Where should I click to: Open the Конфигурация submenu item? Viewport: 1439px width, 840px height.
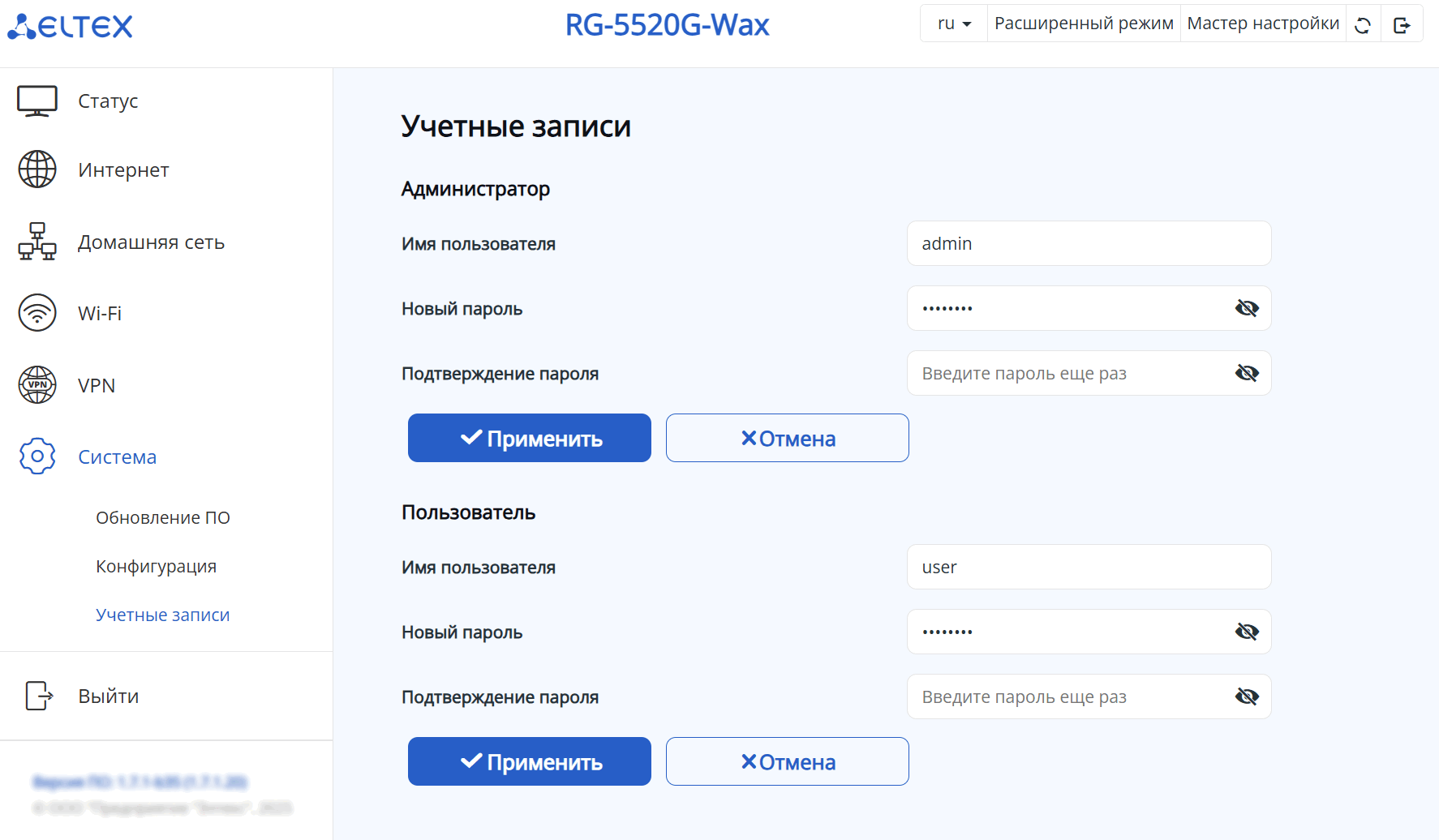tap(156, 566)
